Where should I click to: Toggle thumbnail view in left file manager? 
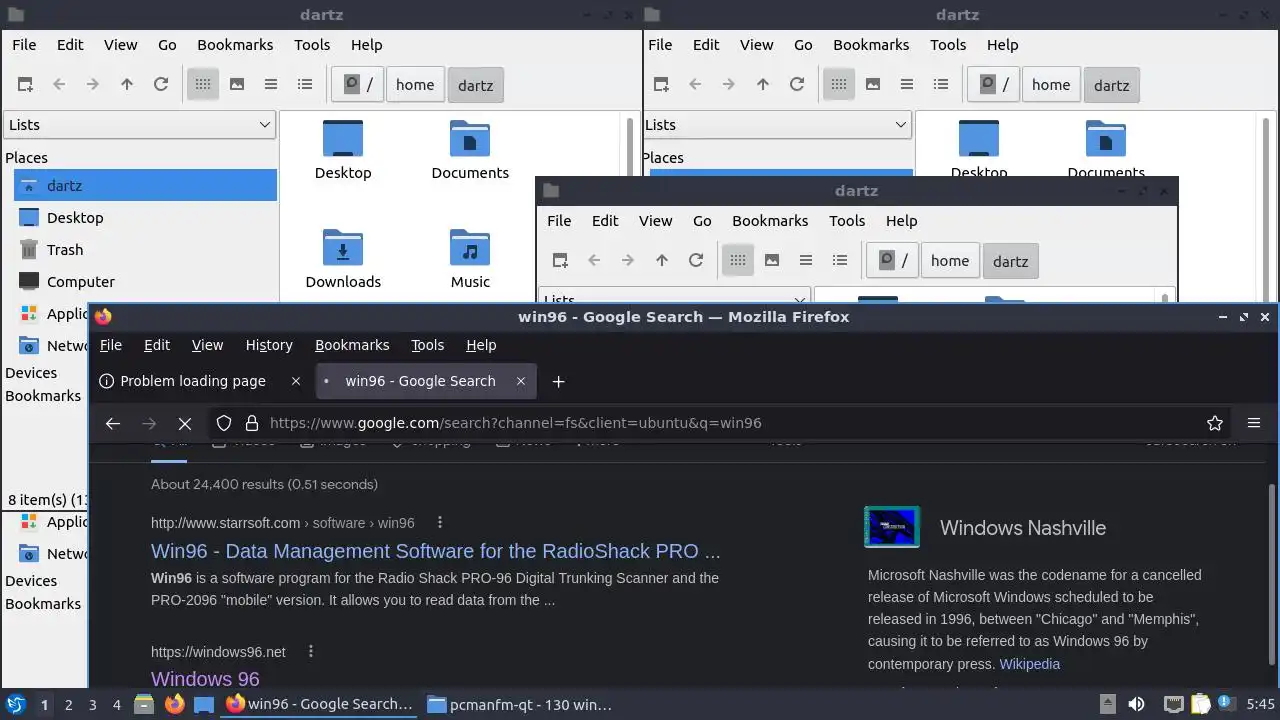(x=237, y=85)
